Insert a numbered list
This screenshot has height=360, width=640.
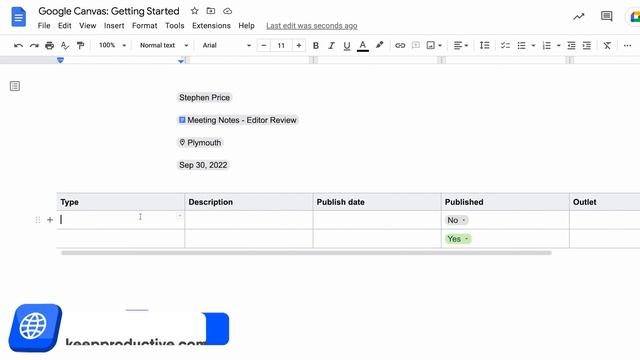pos(547,45)
